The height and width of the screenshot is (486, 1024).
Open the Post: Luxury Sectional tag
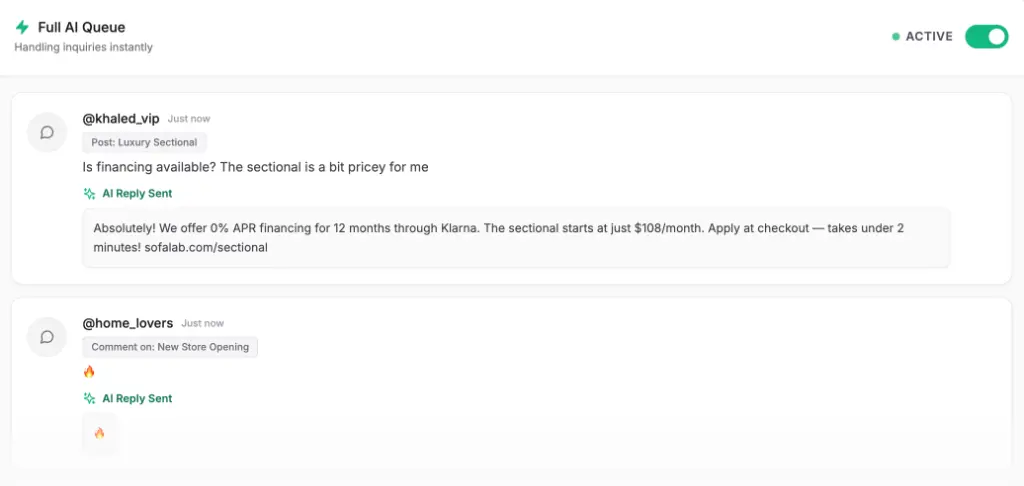click(144, 142)
